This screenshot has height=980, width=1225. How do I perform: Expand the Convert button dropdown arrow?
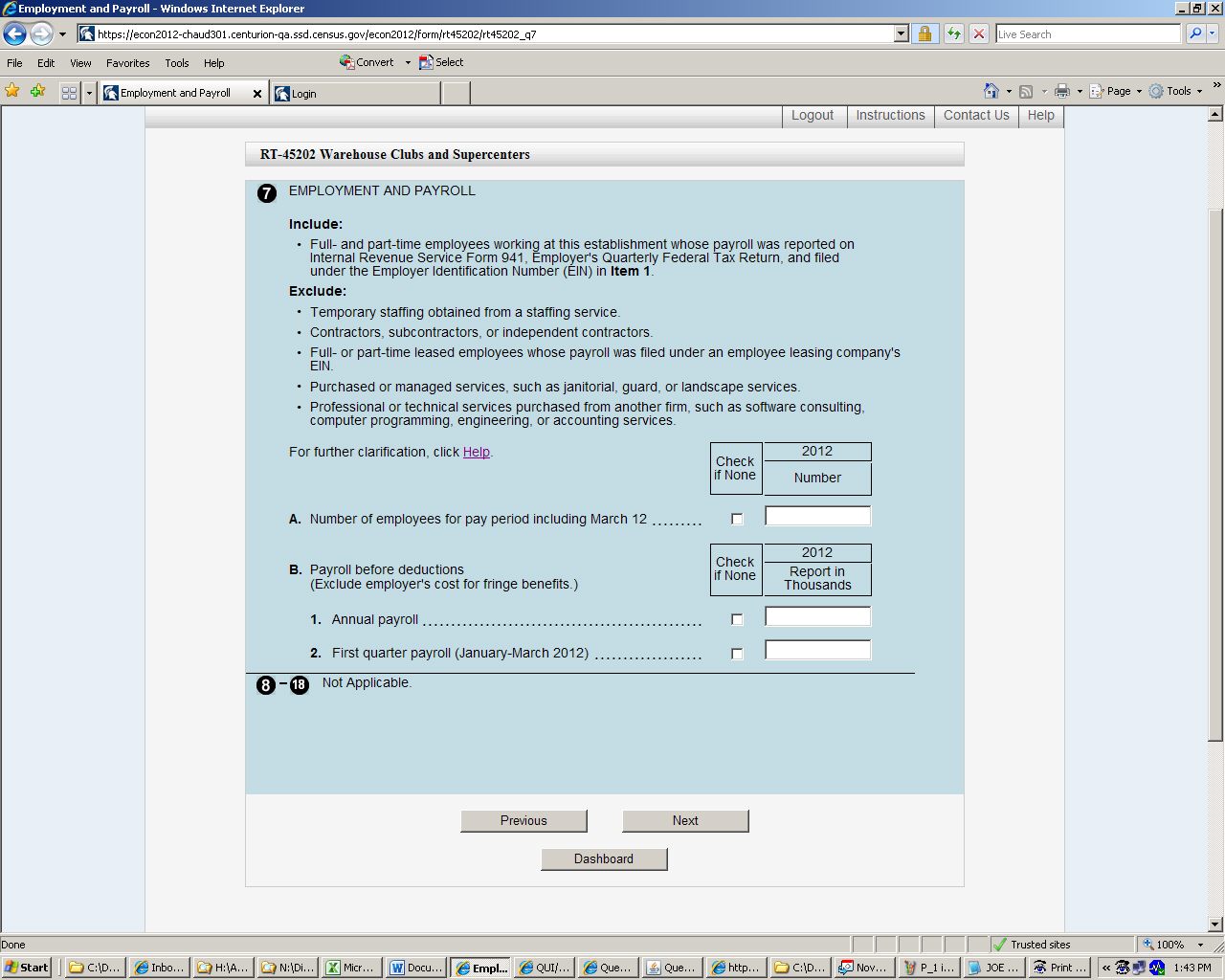point(408,62)
